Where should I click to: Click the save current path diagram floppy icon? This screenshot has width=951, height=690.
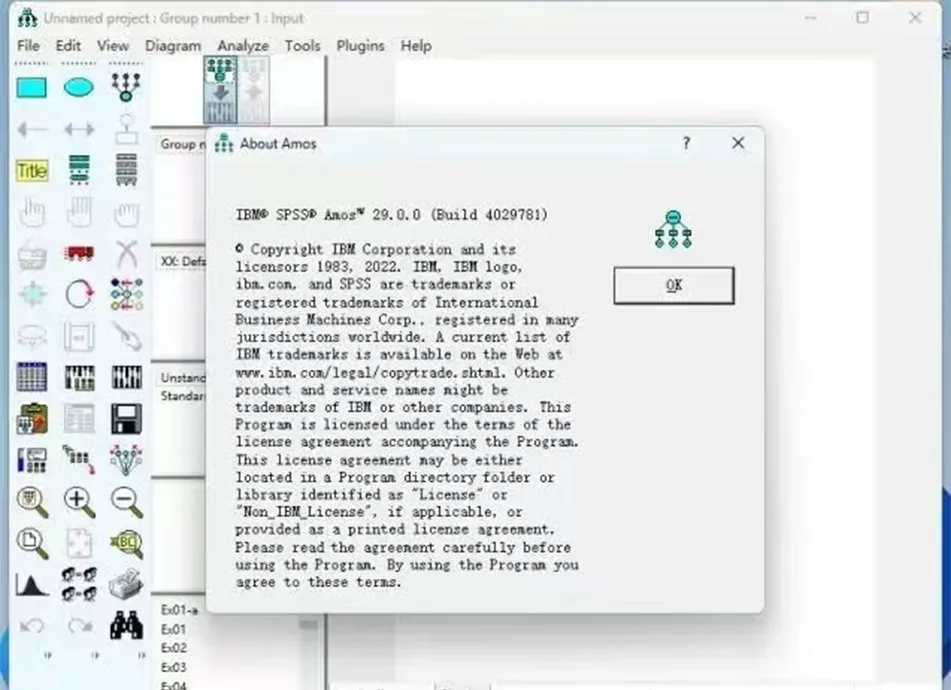pos(126,418)
